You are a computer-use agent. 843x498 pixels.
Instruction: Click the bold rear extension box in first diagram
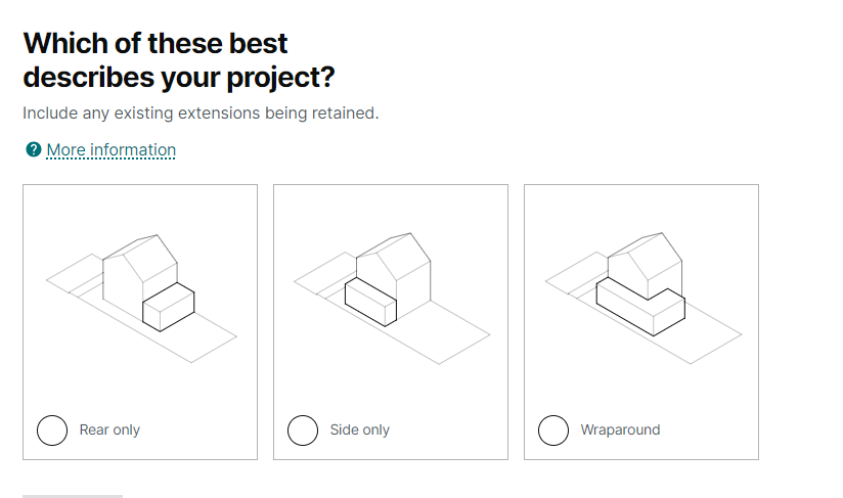pyautogui.click(x=168, y=307)
